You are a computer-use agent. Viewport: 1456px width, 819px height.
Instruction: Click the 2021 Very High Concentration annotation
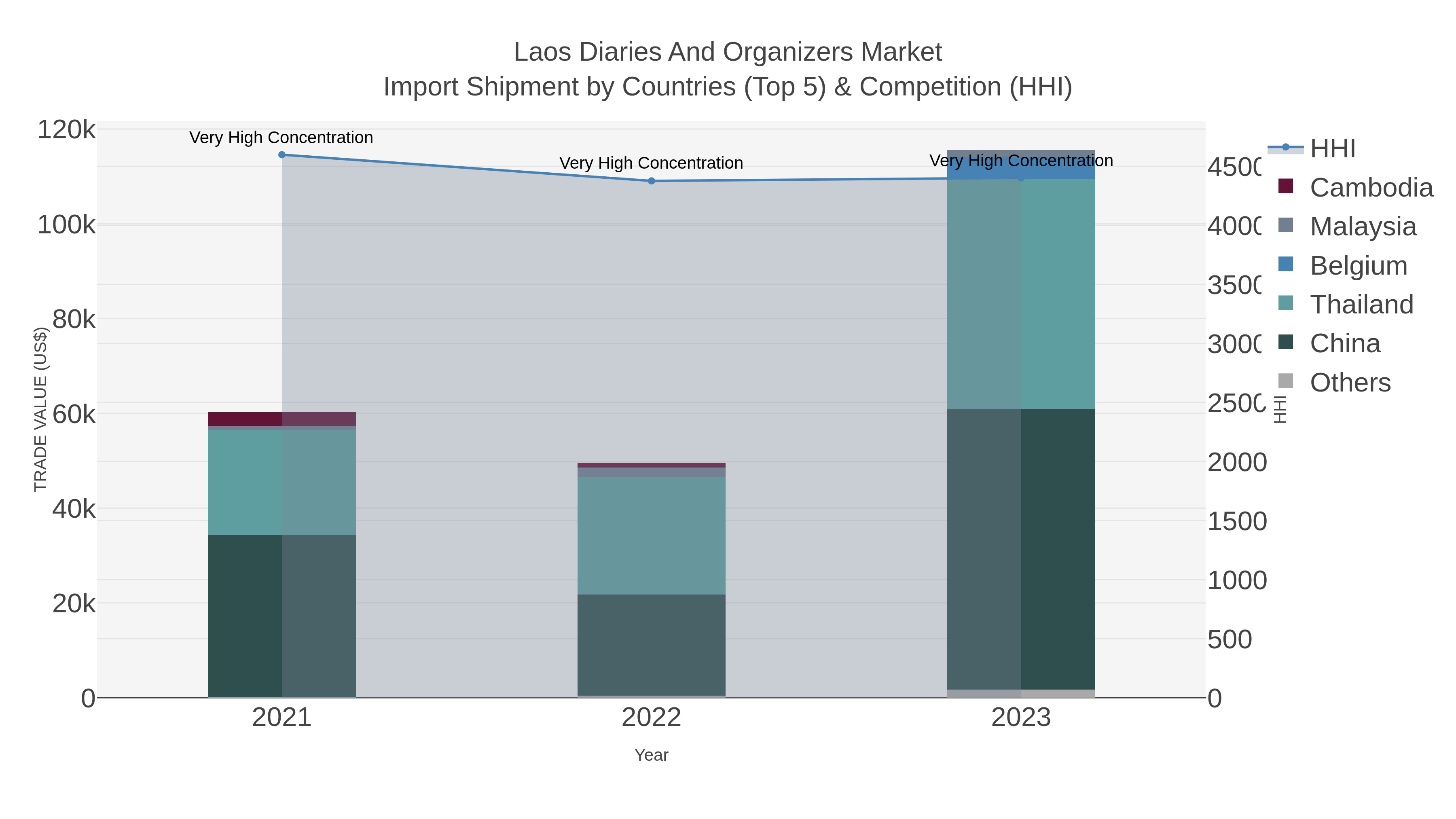[x=281, y=138]
